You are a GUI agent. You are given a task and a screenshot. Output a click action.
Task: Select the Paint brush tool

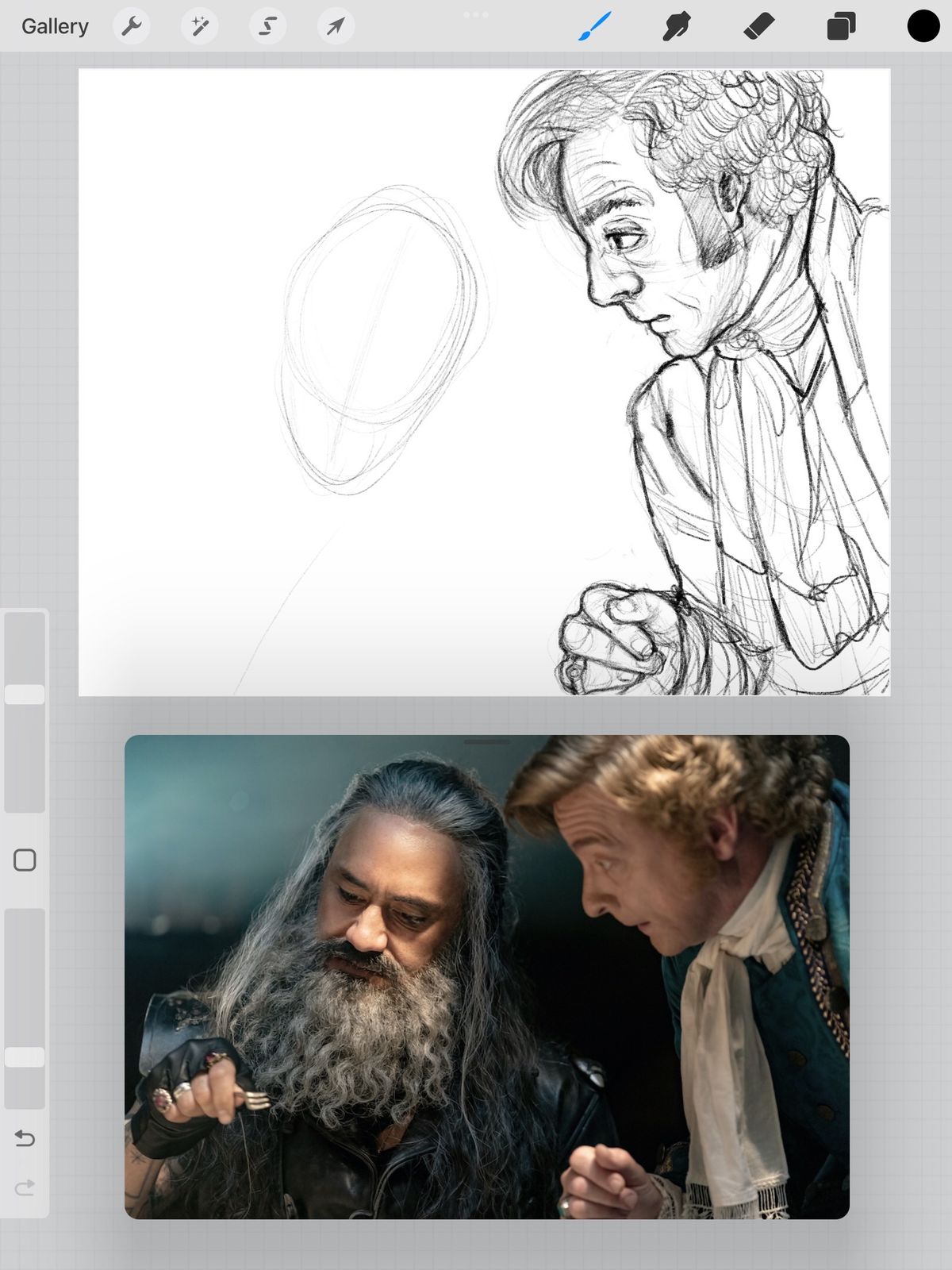click(595, 26)
